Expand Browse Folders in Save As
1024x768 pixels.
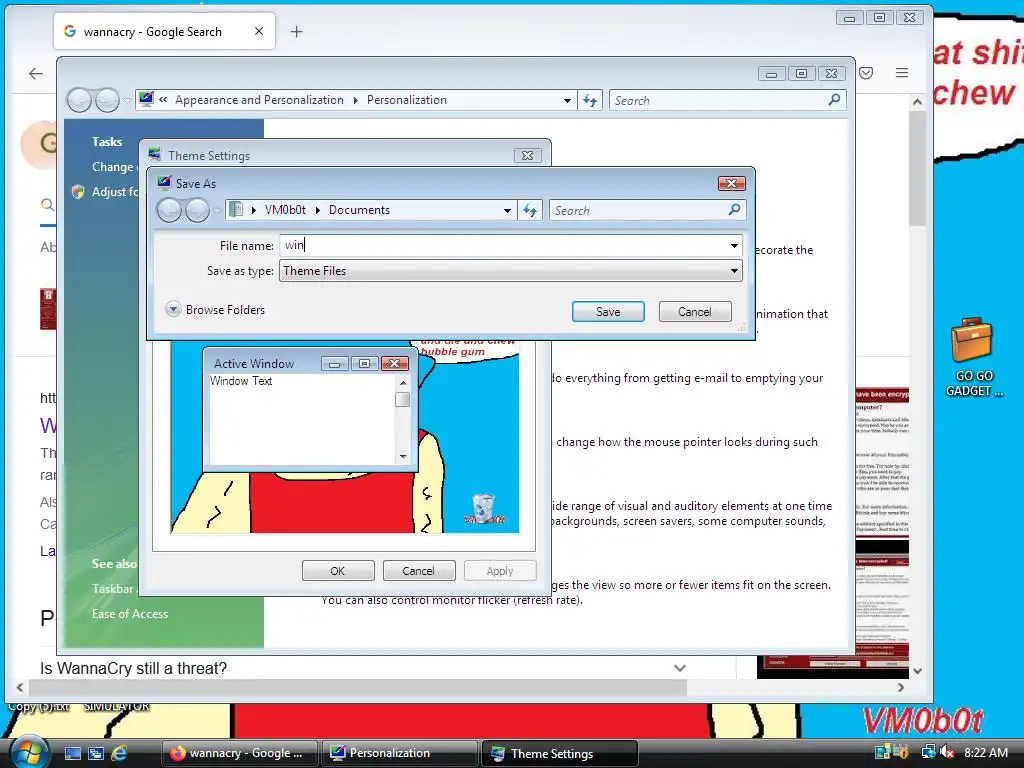click(216, 310)
